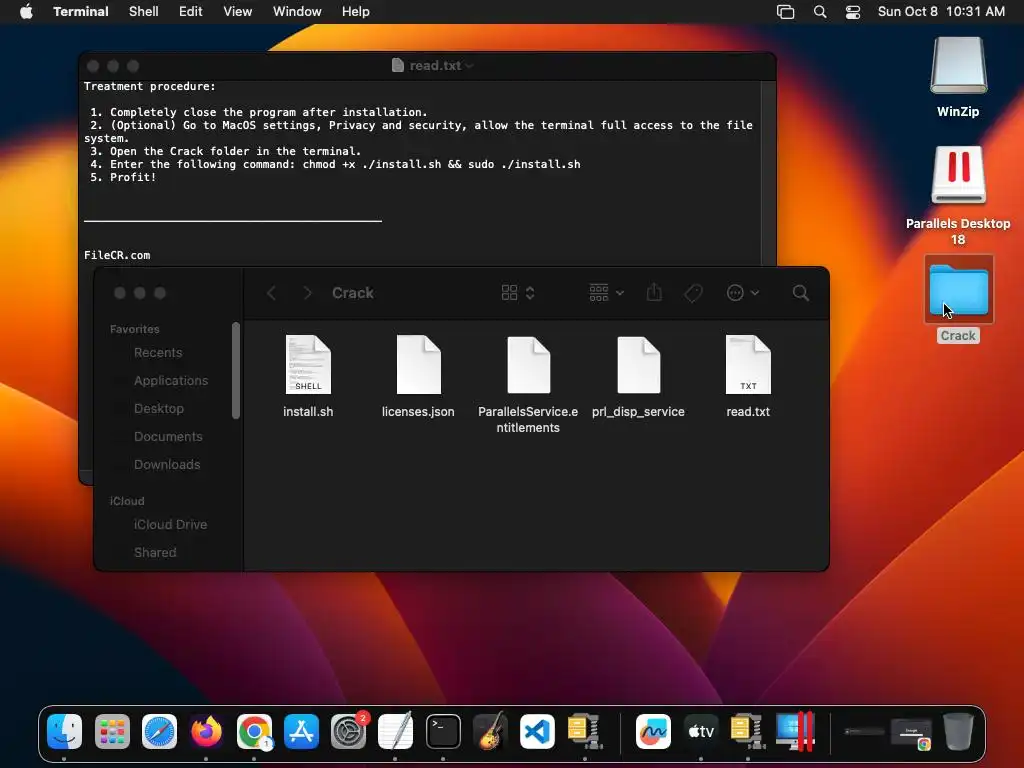Open the group-by dropdown in Finder
This screenshot has height=768, width=1024.
coord(607,293)
